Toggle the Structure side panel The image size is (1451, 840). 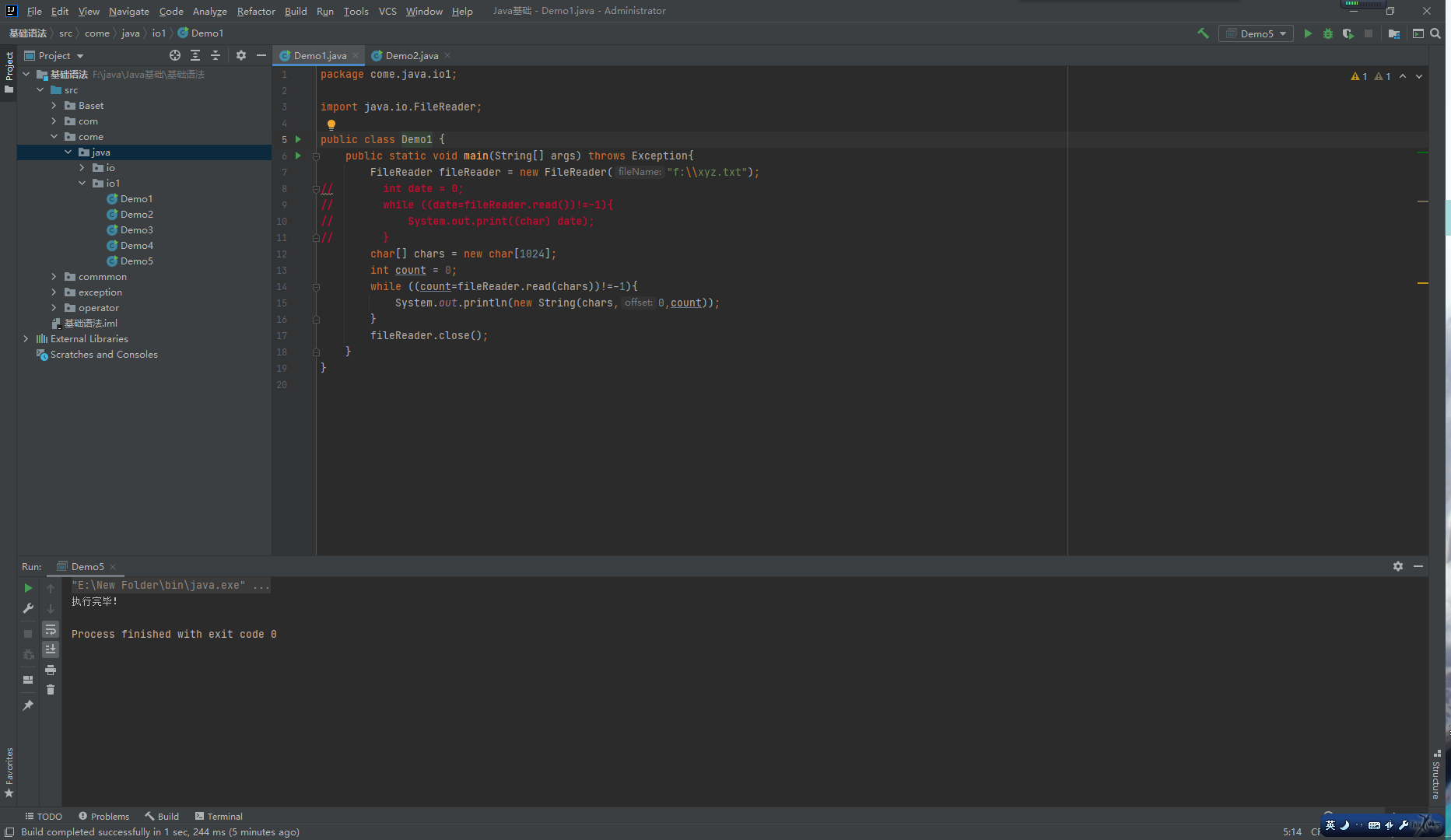point(1436,775)
